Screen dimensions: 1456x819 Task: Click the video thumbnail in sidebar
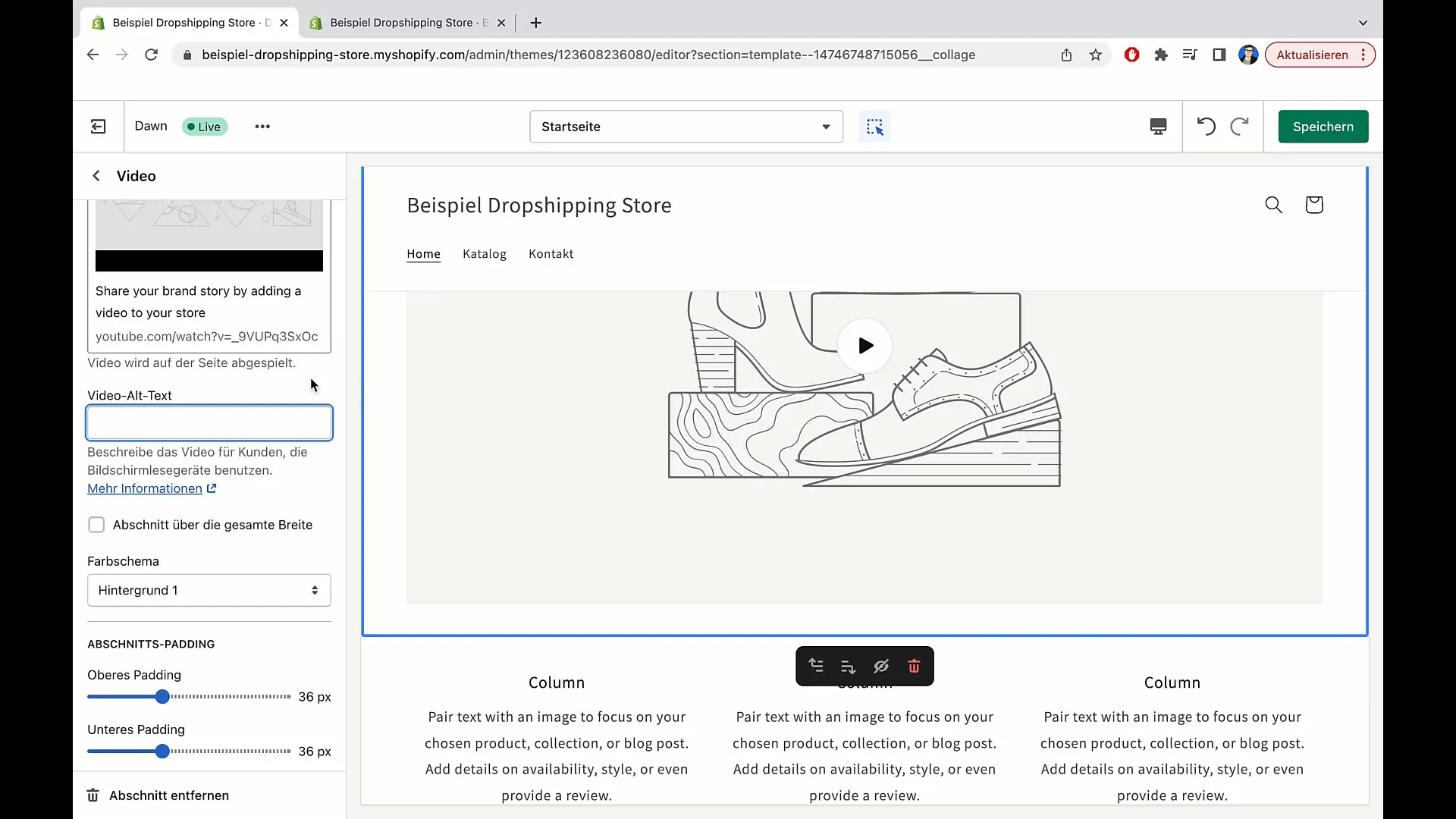coord(209,236)
